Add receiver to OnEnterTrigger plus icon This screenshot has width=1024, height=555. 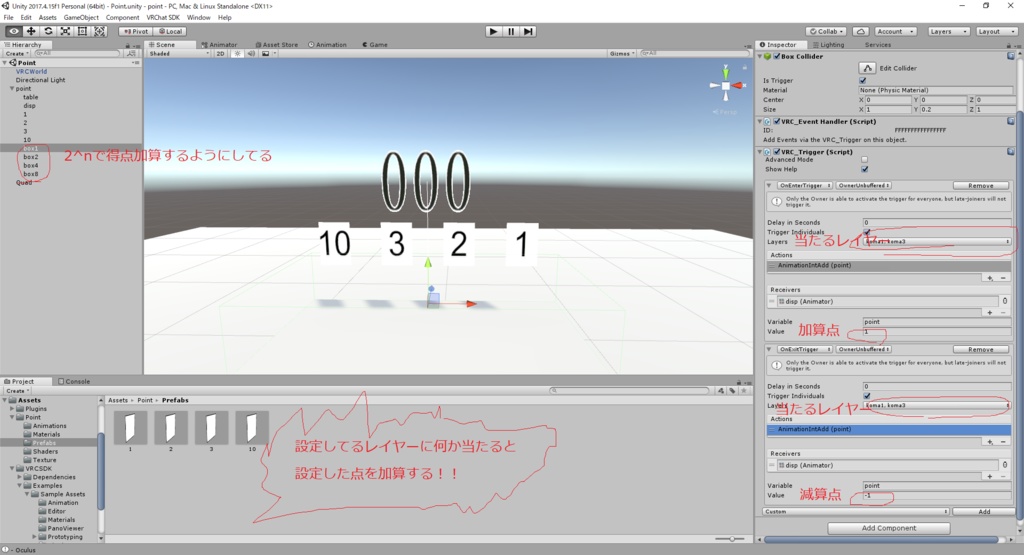pos(990,313)
